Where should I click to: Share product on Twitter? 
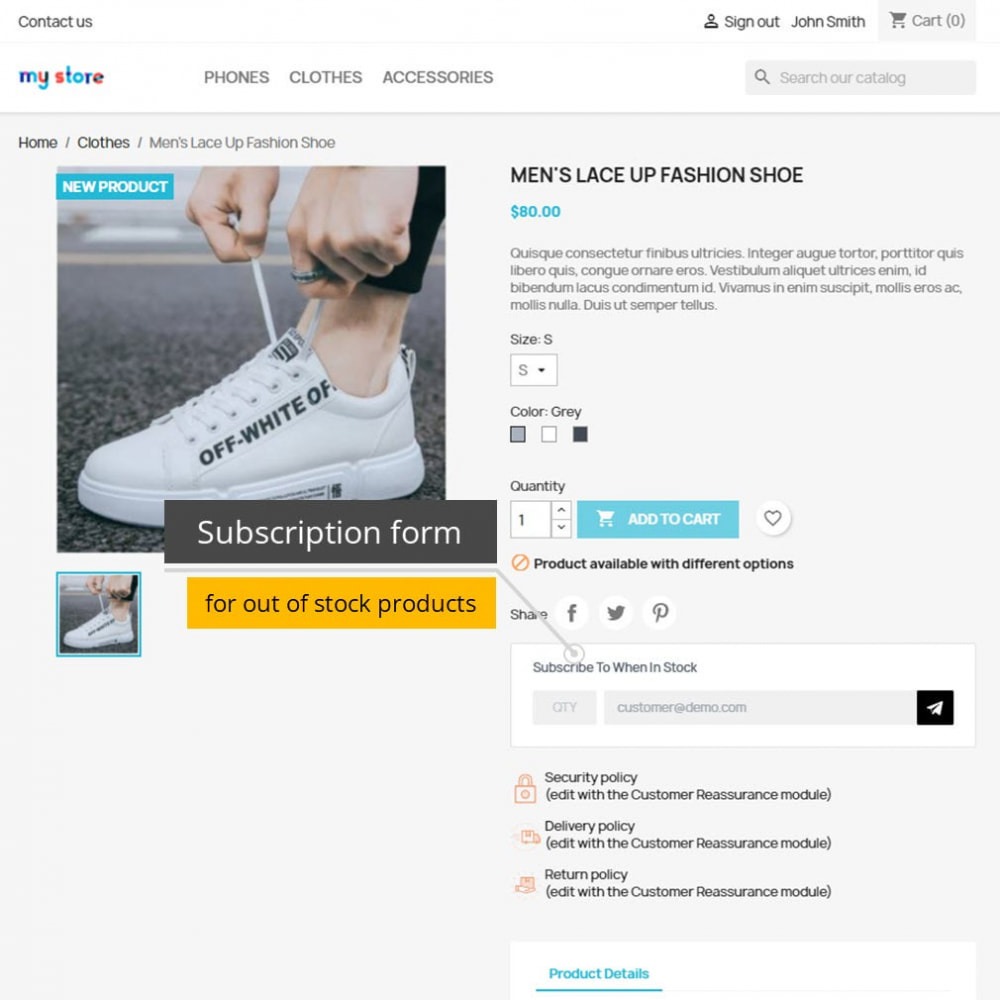pos(615,613)
